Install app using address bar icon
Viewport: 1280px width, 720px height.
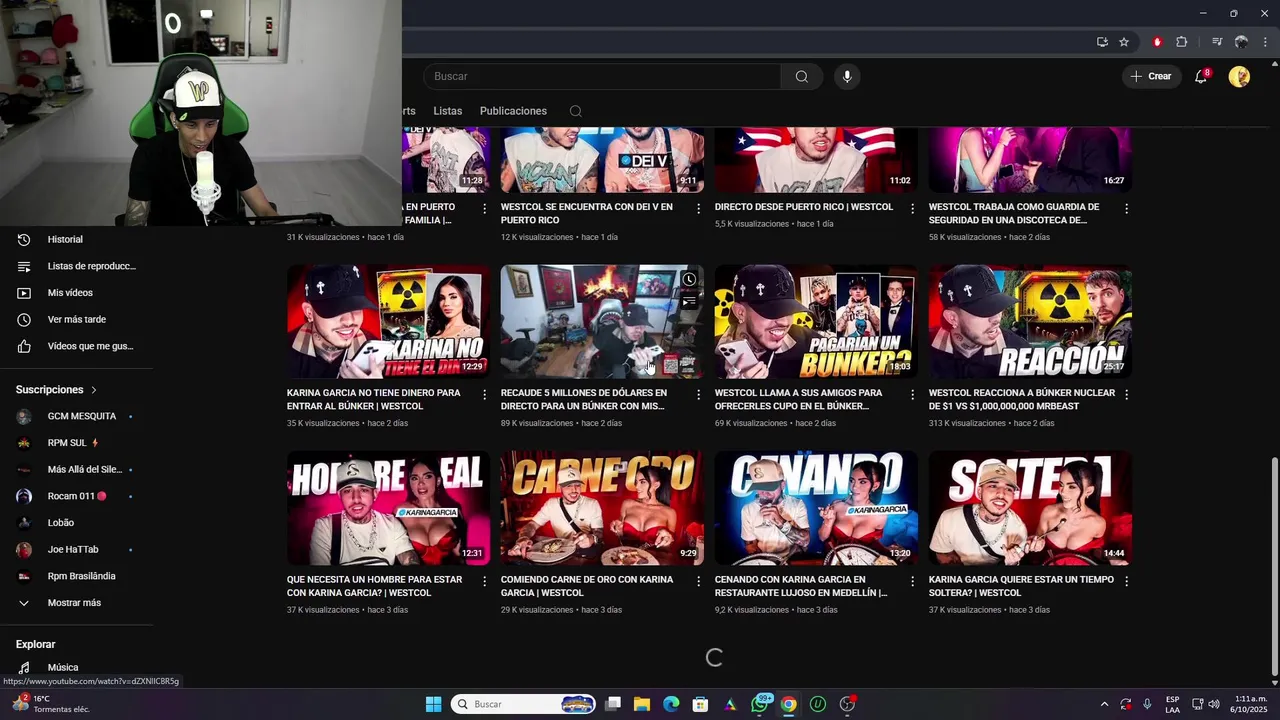pyautogui.click(x=1102, y=42)
